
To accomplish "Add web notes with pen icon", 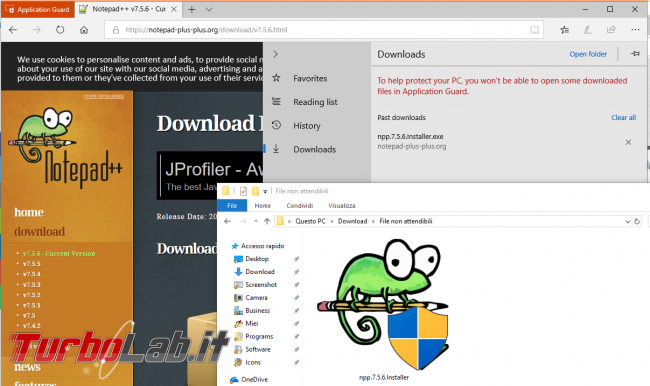I will pyautogui.click(x=588, y=30).
